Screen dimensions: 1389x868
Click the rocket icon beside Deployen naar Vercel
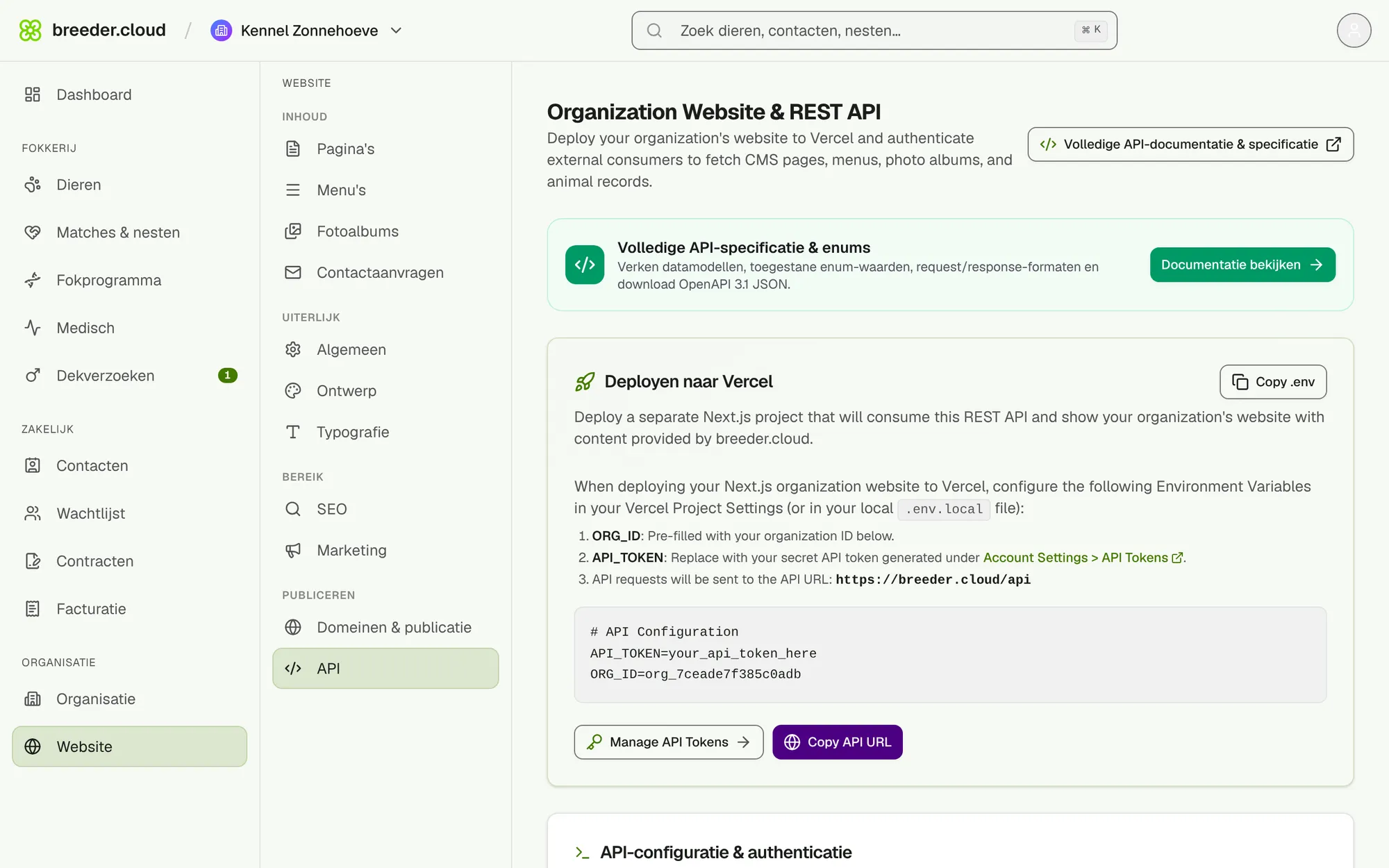(x=585, y=382)
